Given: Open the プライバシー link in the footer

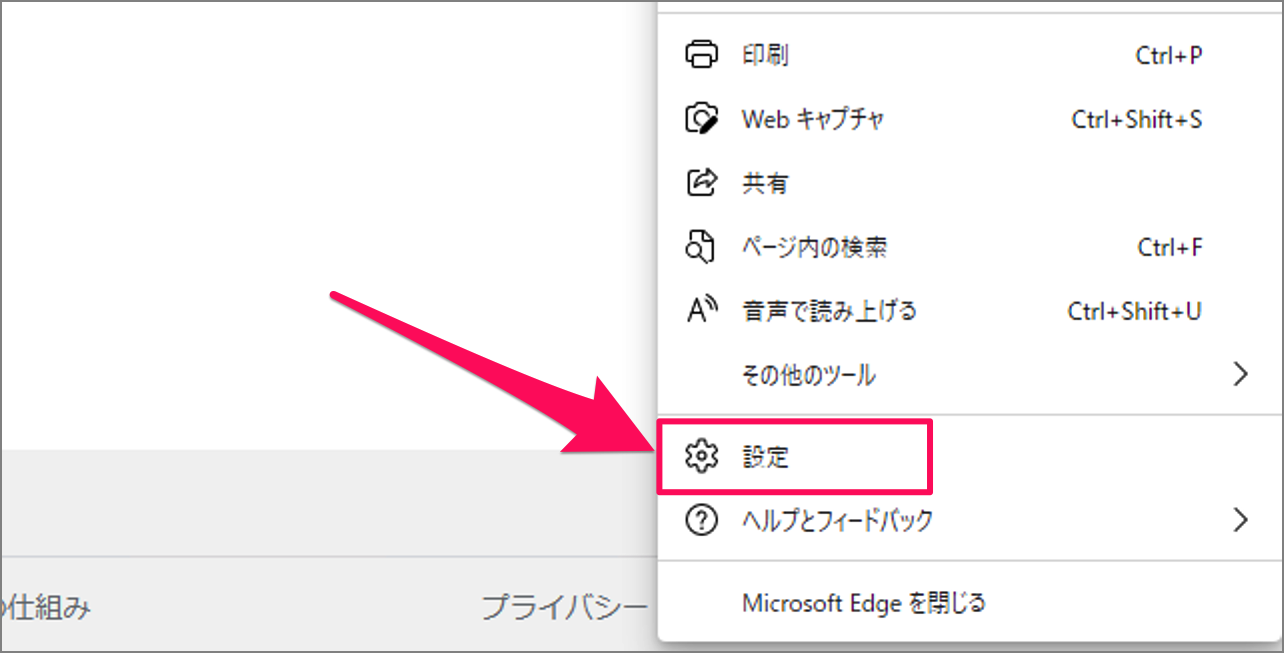Looking at the screenshot, I should tap(565, 607).
